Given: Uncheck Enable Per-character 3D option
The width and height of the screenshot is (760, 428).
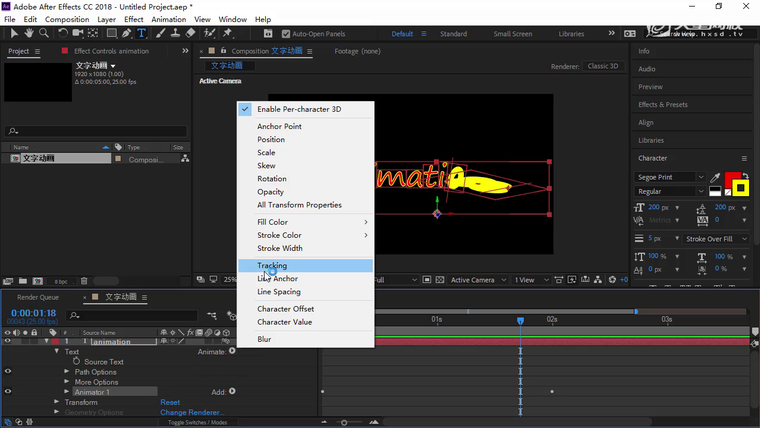Looking at the screenshot, I should point(298,109).
